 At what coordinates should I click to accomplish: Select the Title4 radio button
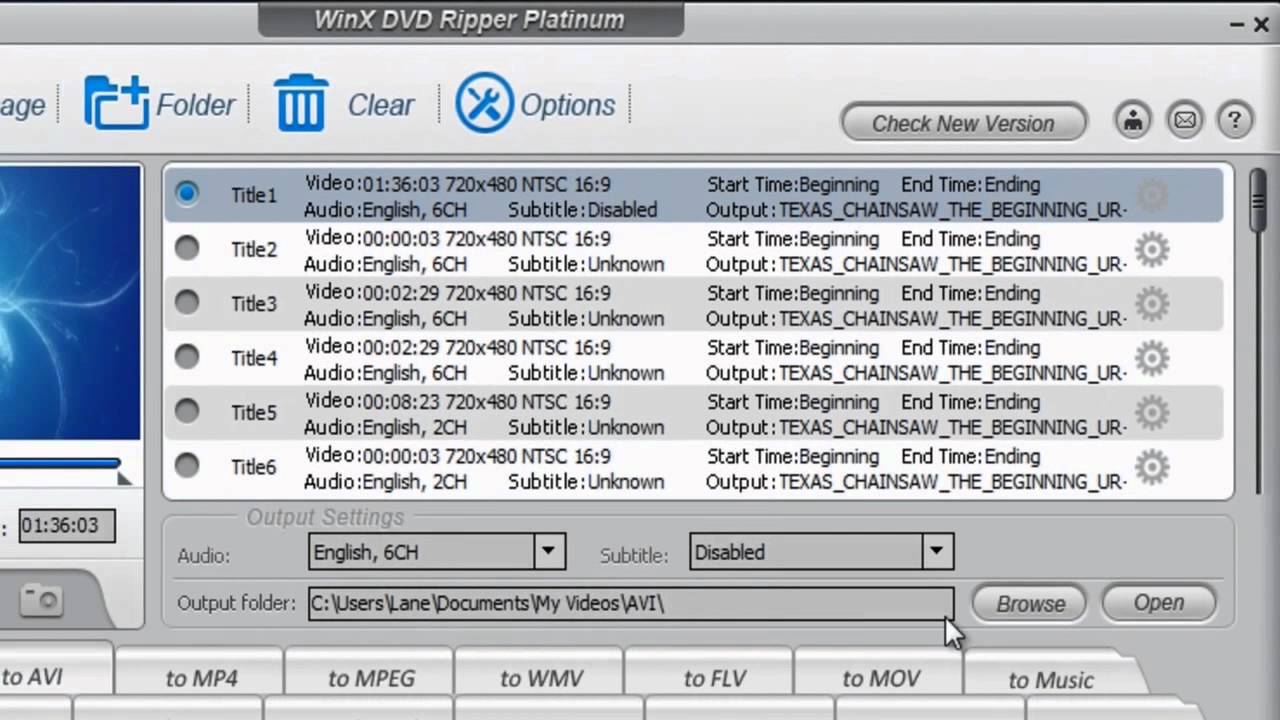point(187,356)
